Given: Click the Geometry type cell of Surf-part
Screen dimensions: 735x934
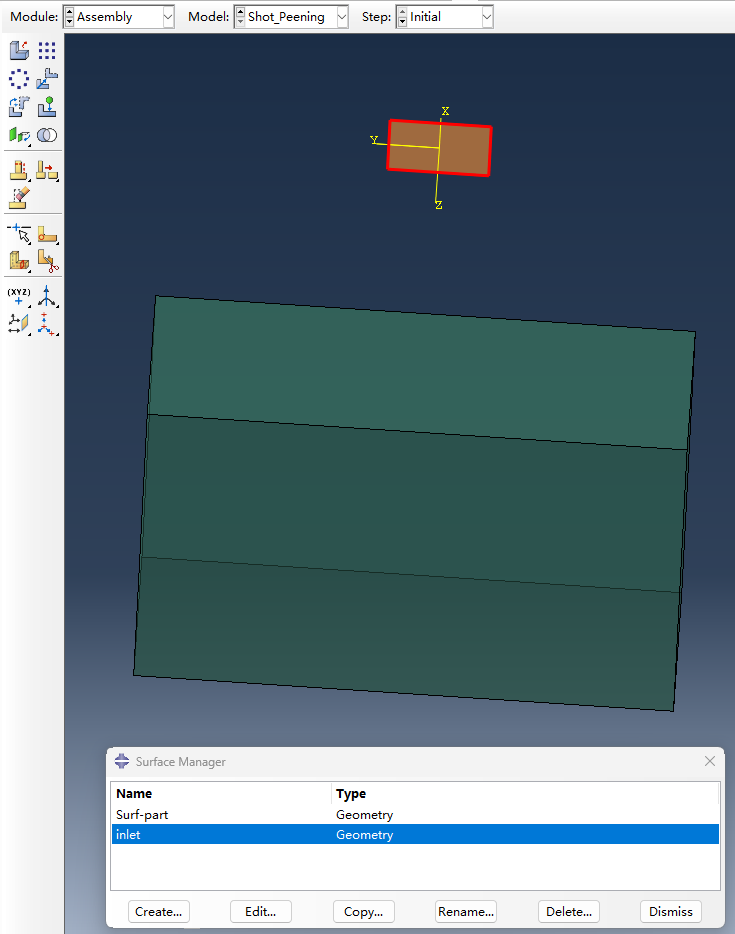Looking at the screenshot, I should coord(365,814).
